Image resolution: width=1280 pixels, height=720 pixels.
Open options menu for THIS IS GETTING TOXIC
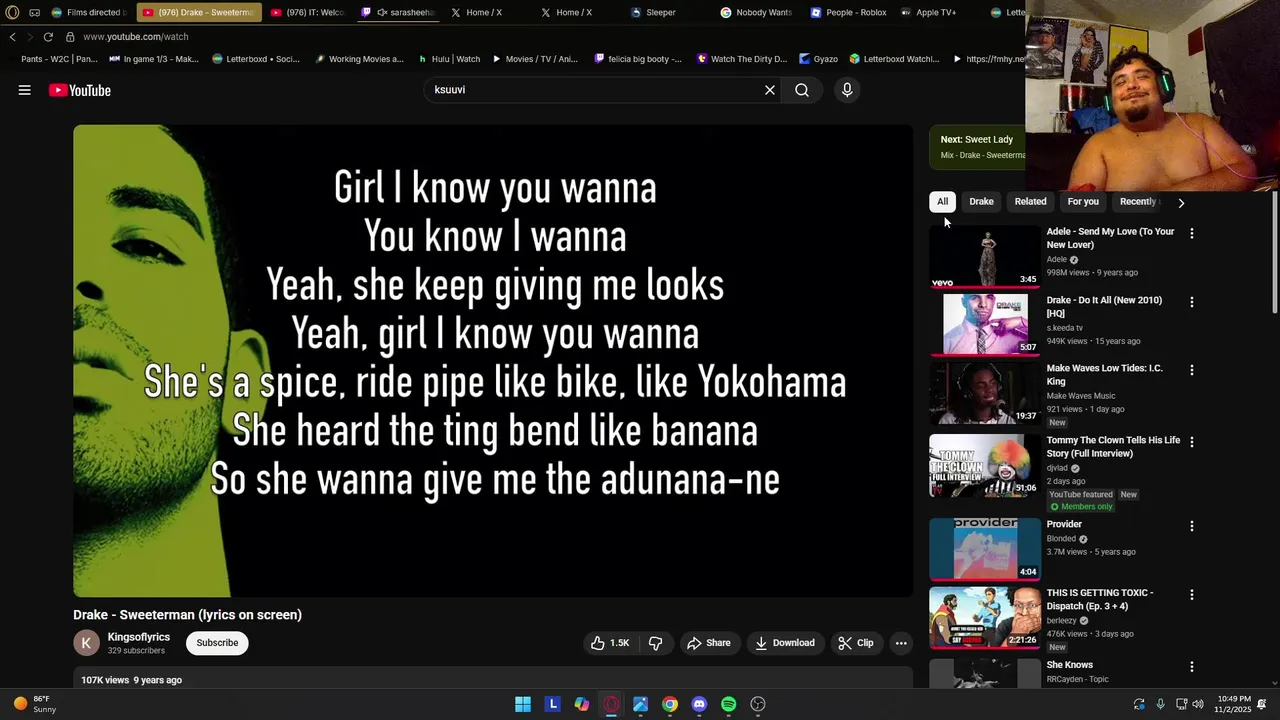click(x=1191, y=594)
